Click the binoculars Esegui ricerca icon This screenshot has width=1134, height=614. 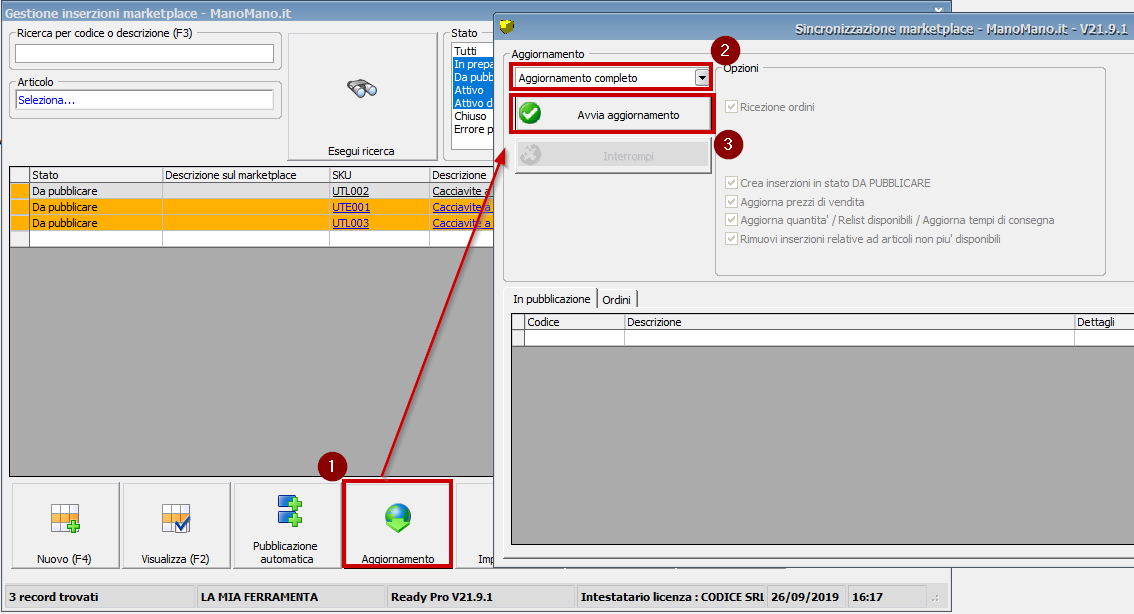pyautogui.click(x=362, y=89)
